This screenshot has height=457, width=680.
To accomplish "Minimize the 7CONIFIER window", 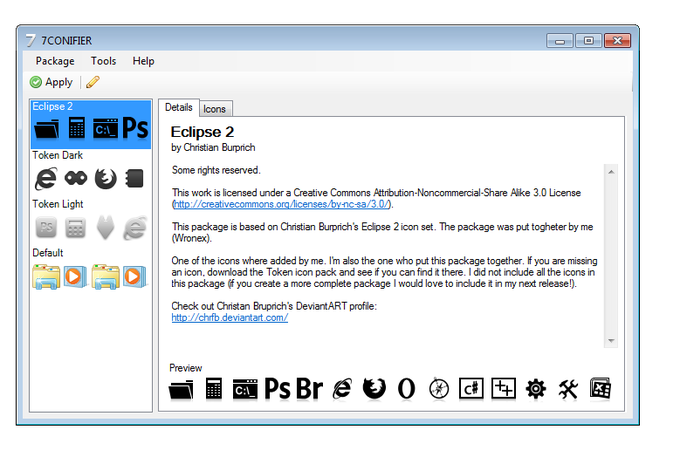I will (x=560, y=41).
